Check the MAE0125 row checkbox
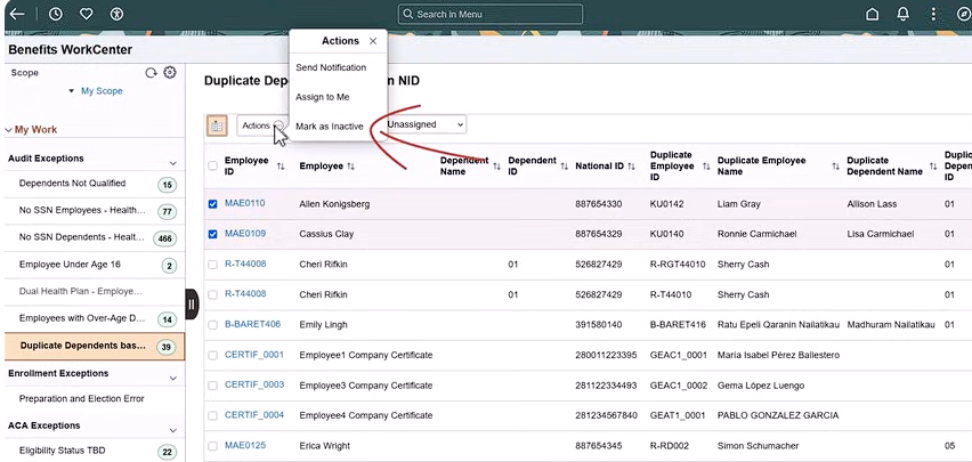Screen dimensions: 972x462 213,446
